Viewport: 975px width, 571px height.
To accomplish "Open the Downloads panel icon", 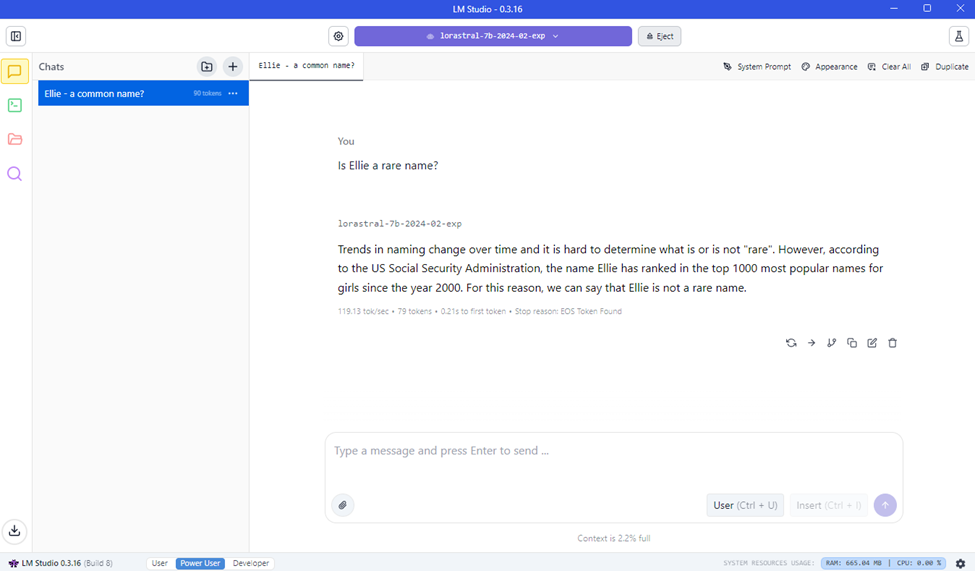I will click(x=15, y=531).
